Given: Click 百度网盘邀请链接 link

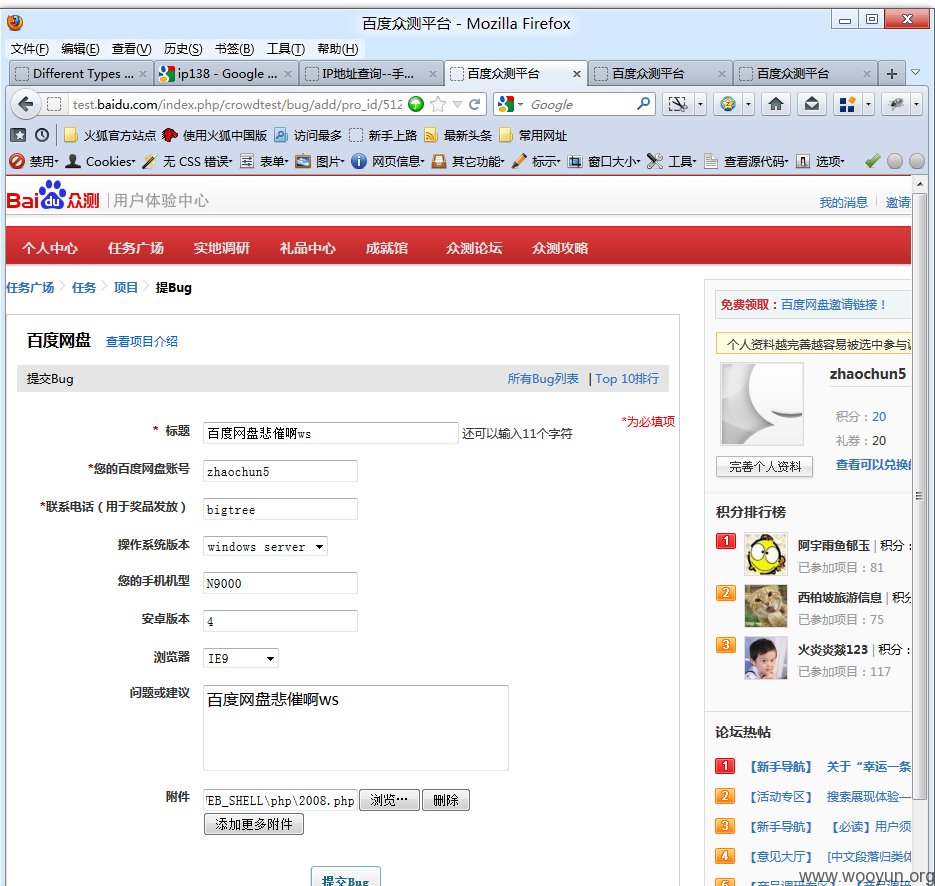Looking at the screenshot, I should tap(834, 305).
